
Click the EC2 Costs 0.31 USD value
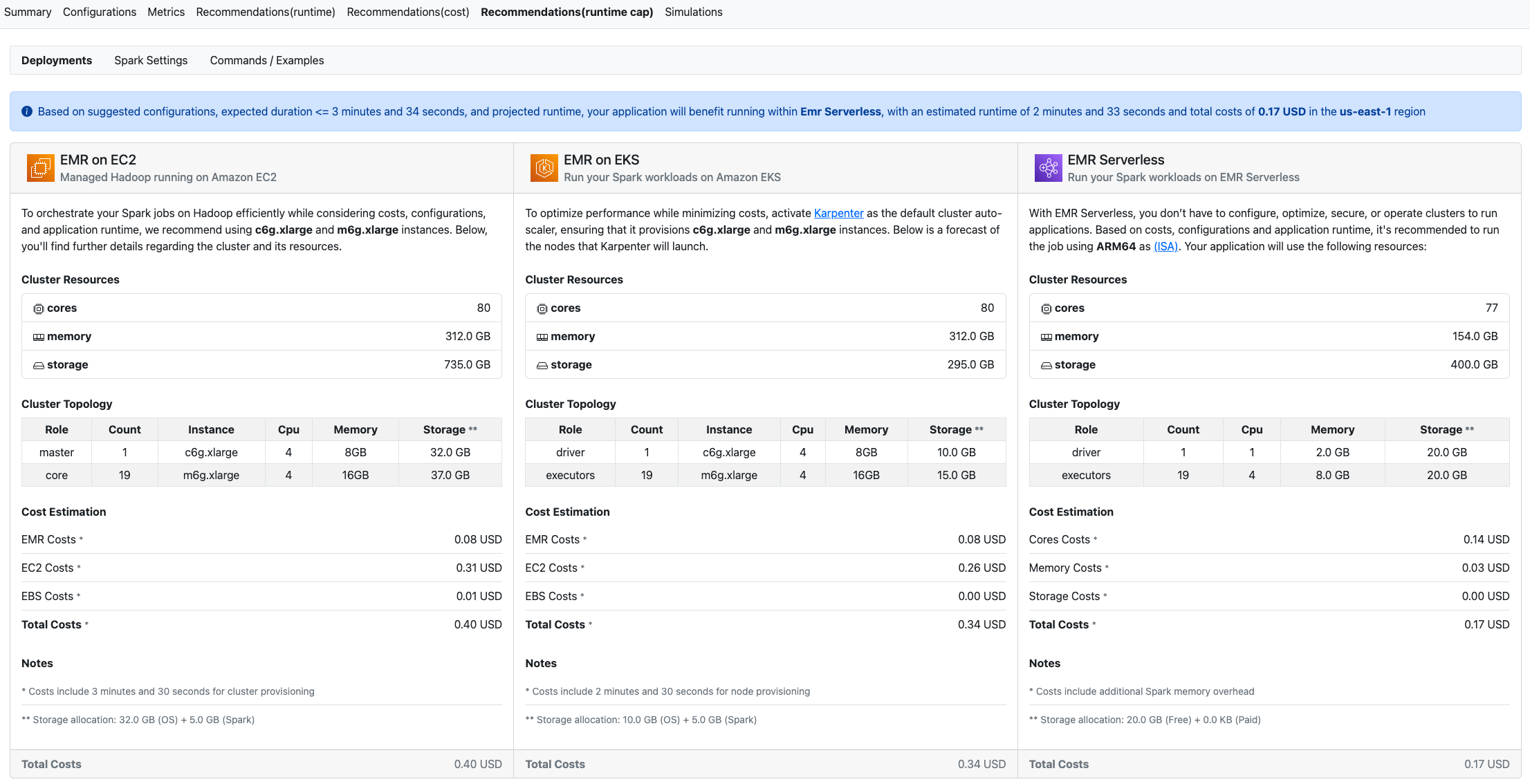479,568
